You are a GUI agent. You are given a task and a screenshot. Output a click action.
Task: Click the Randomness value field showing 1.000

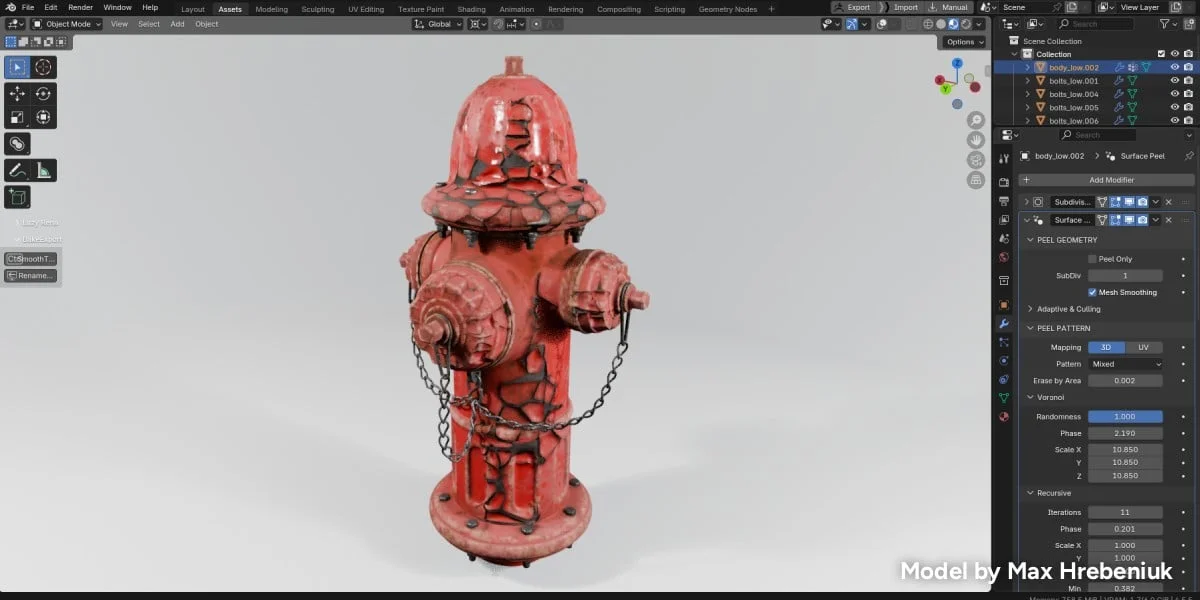coord(1125,416)
